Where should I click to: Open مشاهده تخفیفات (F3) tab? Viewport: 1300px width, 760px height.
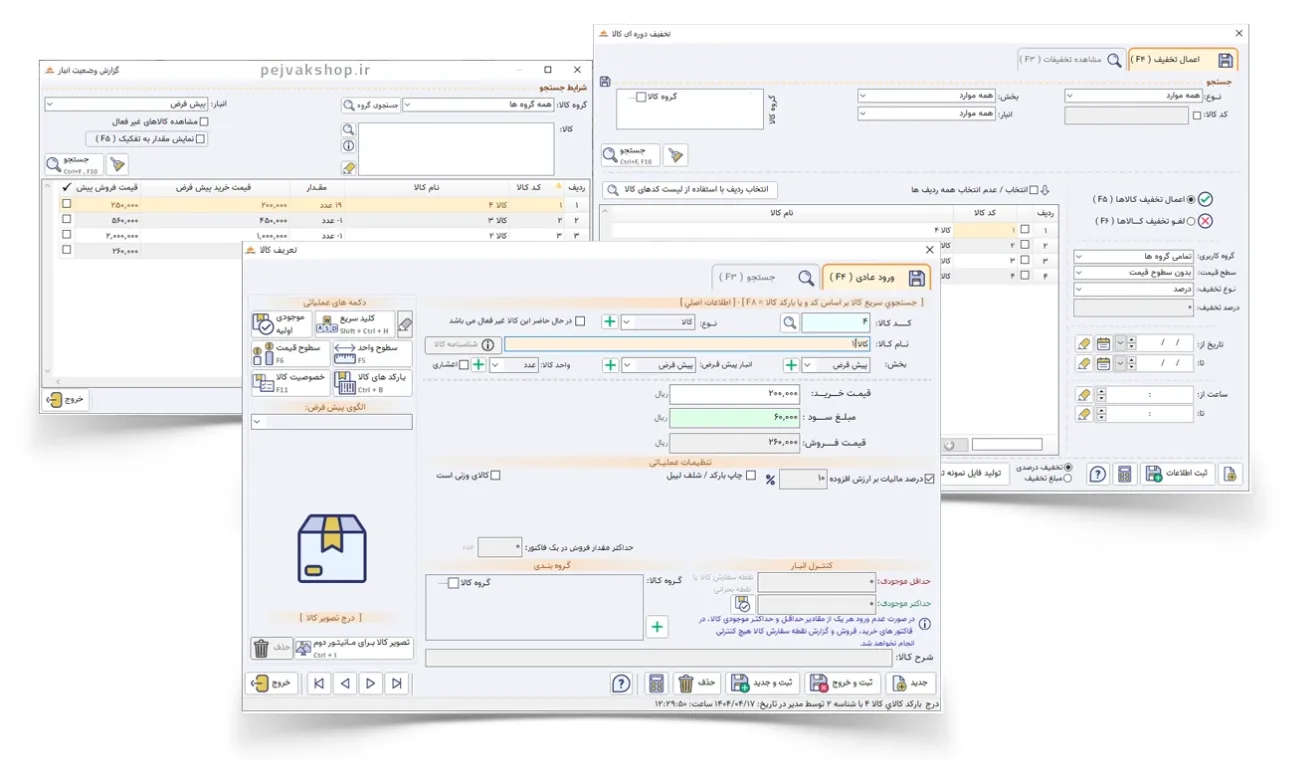click(x=1071, y=60)
